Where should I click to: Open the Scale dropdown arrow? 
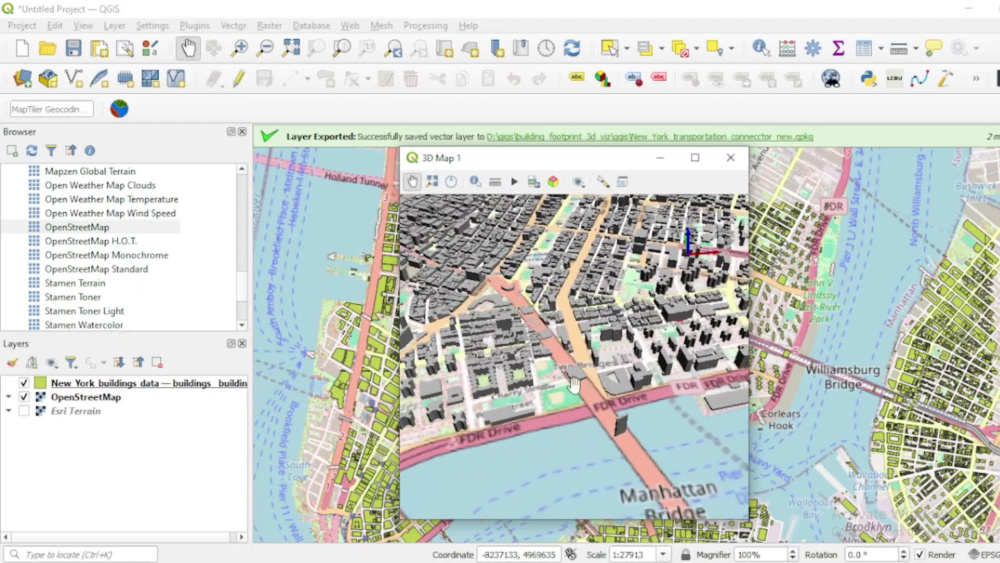663,555
